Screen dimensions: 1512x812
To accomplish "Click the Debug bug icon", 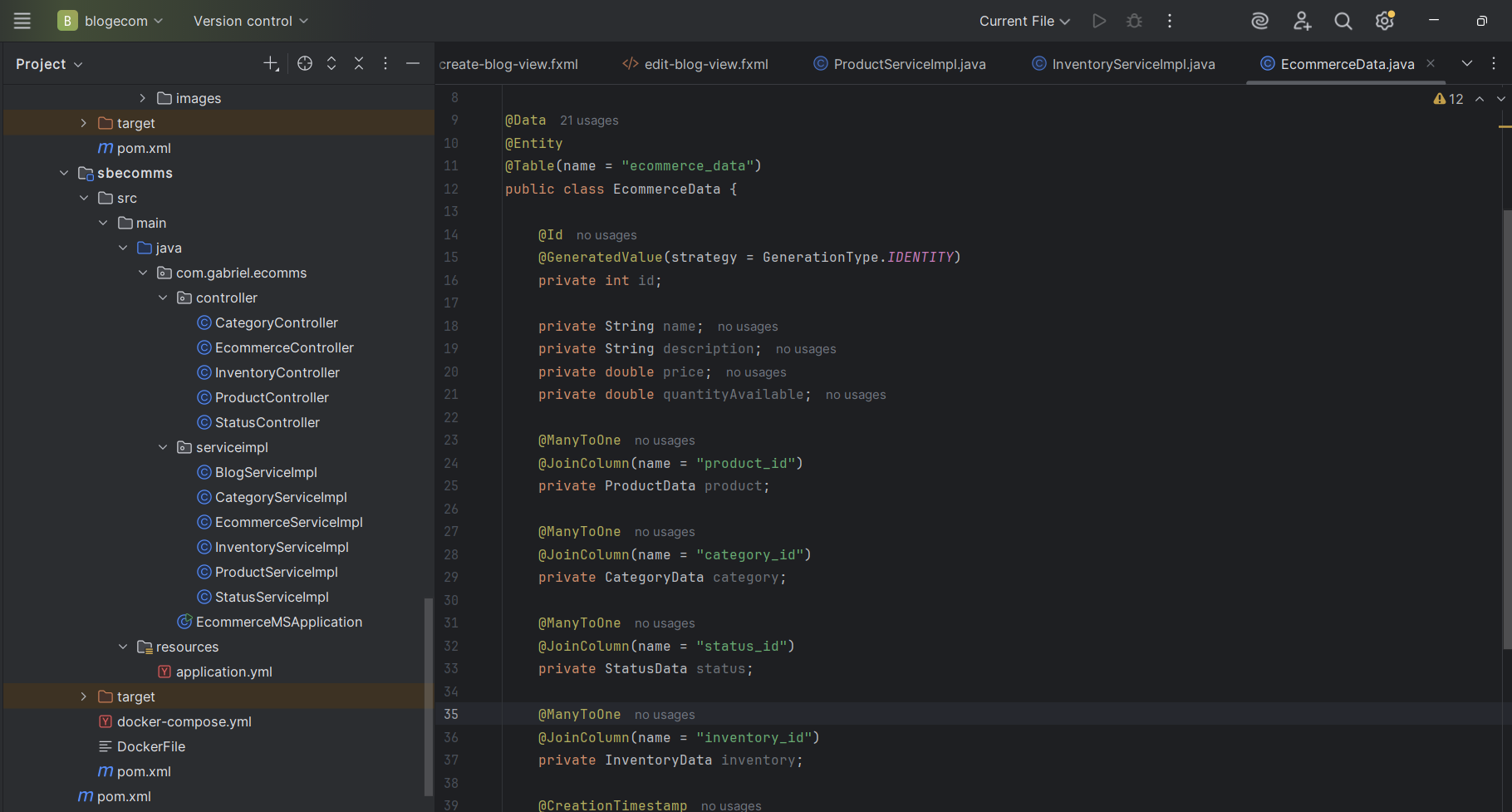I will 1134,21.
